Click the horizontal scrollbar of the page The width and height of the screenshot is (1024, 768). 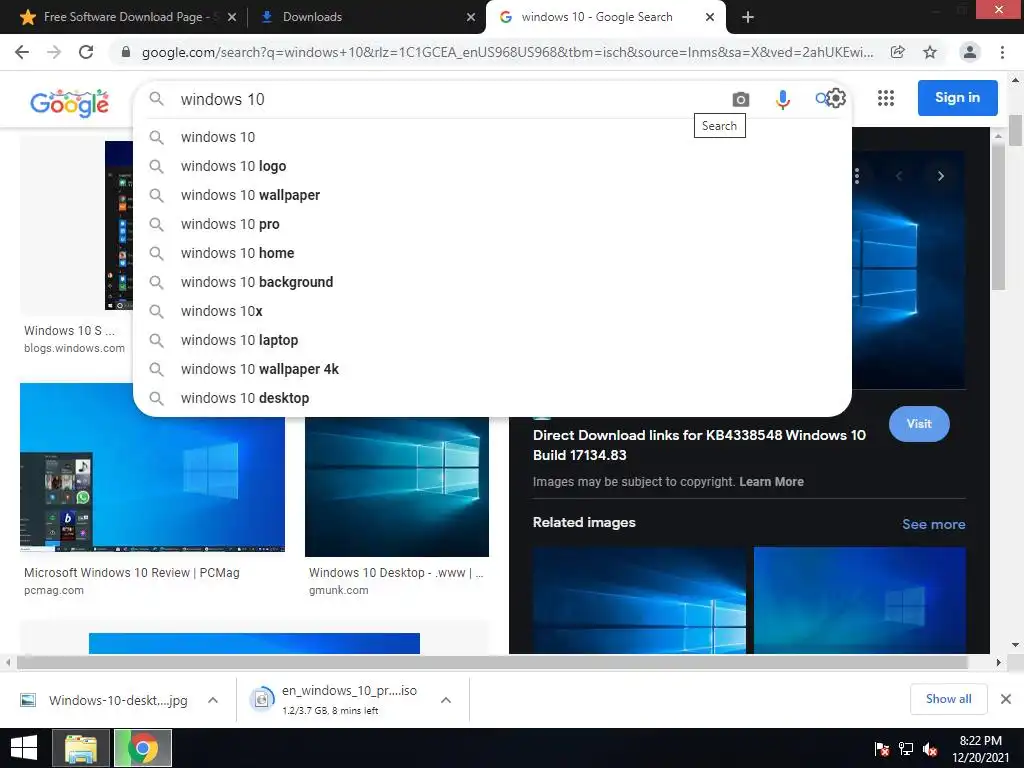(492, 662)
